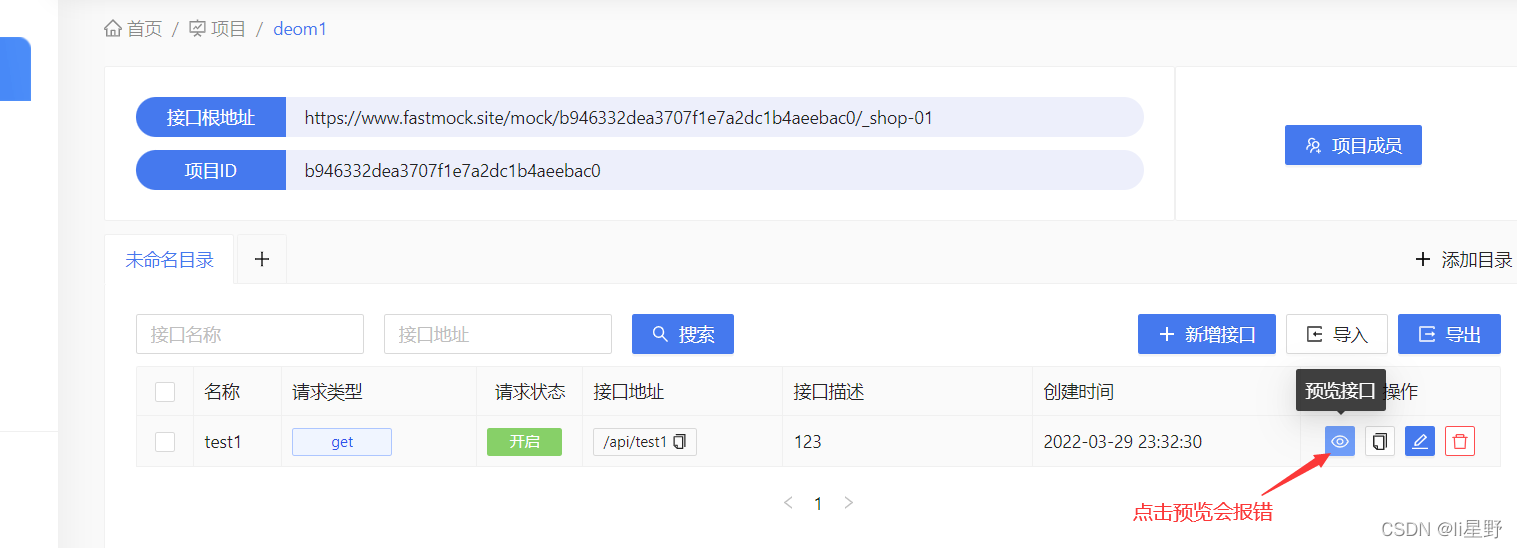This screenshot has height=548, width=1517.
Task: Click the 新增接口 button
Action: pos(1206,334)
